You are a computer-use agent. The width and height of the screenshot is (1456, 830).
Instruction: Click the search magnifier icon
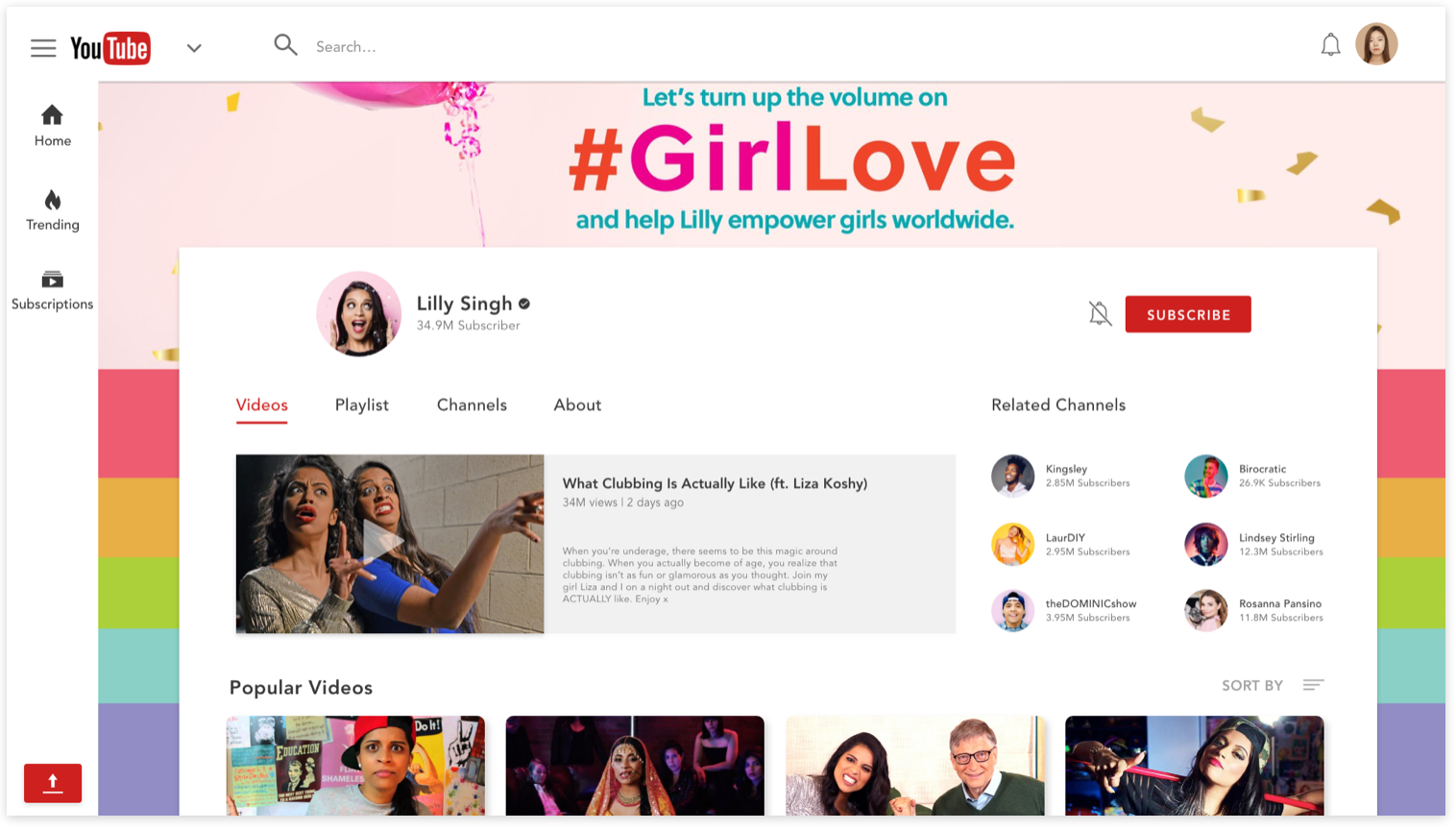click(285, 44)
